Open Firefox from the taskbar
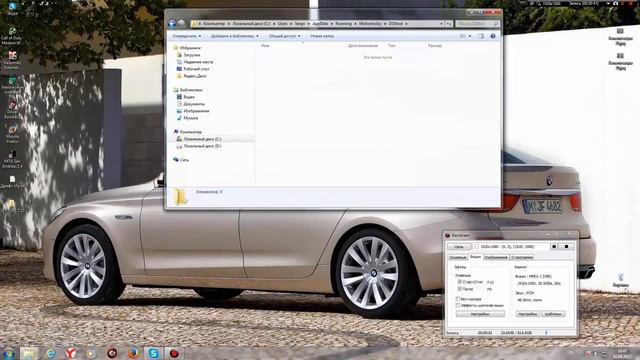Image resolution: width=640 pixels, height=360 pixels. (133, 353)
